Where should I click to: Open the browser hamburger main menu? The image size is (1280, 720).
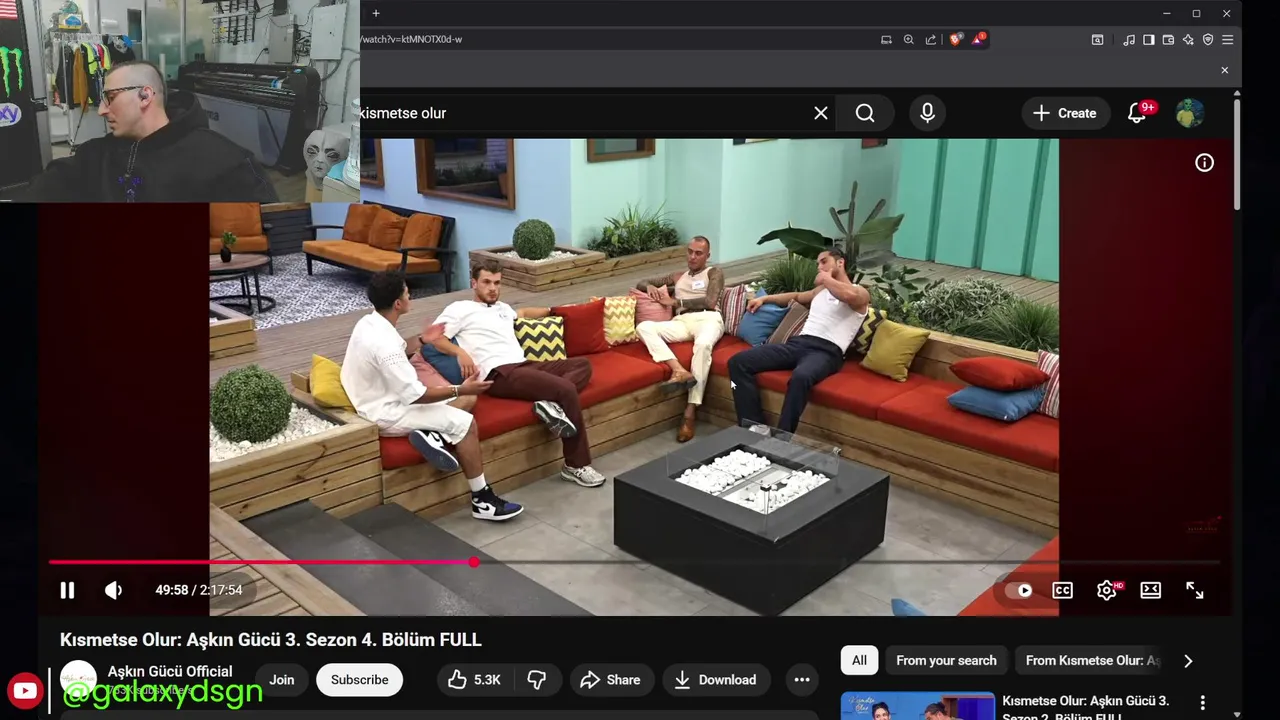tap(1227, 39)
